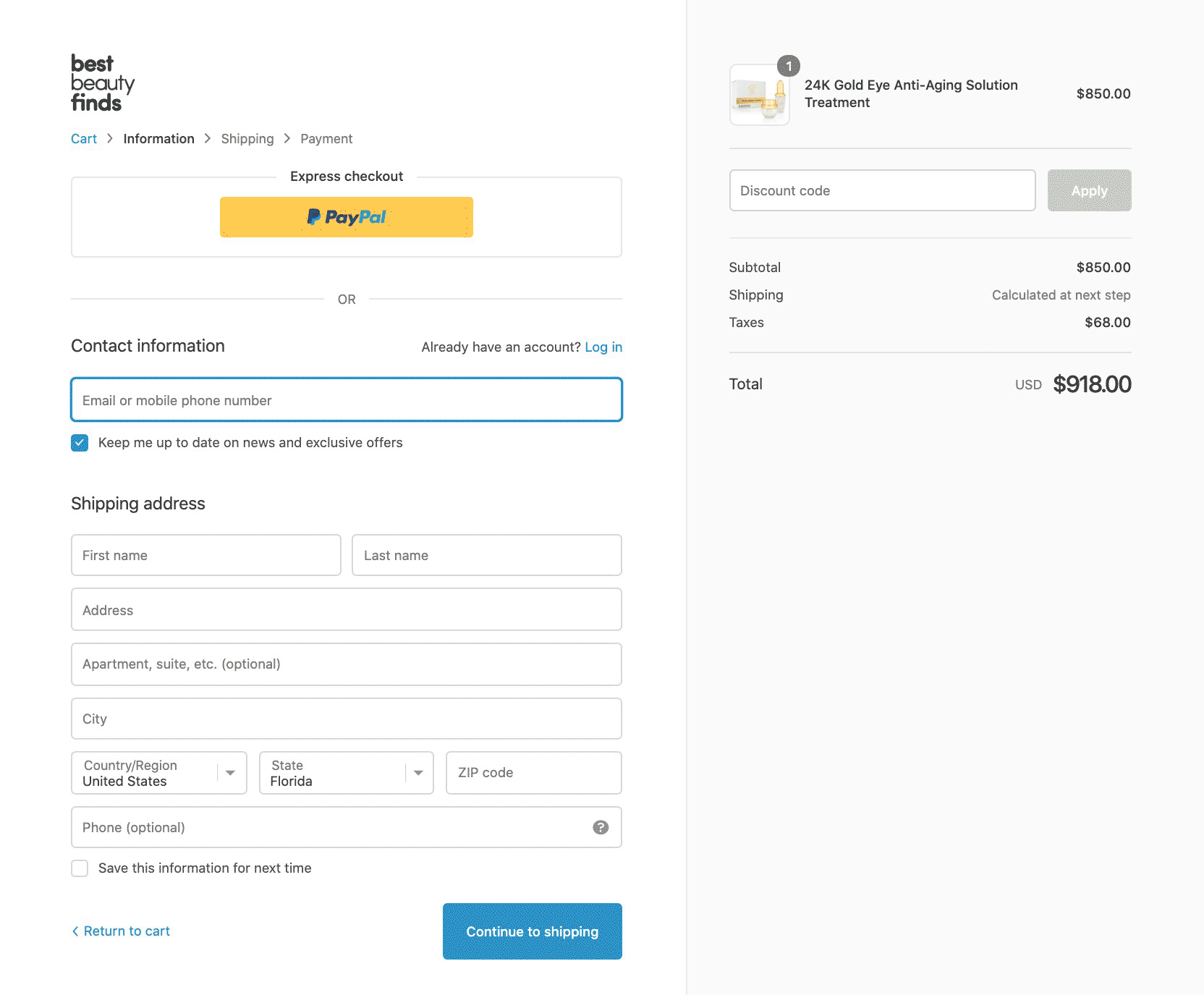The width and height of the screenshot is (1204, 995).
Task: Click the best beauty finds logo
Action: [103, 83]
